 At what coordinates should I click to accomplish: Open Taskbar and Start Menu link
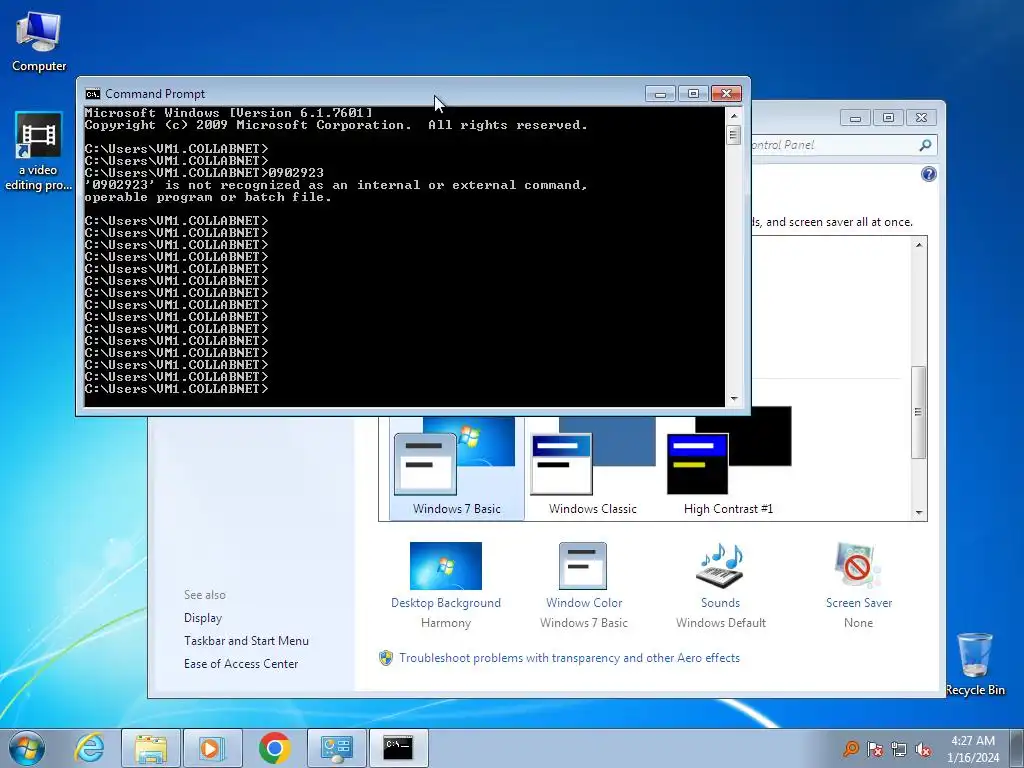(246, 641)
